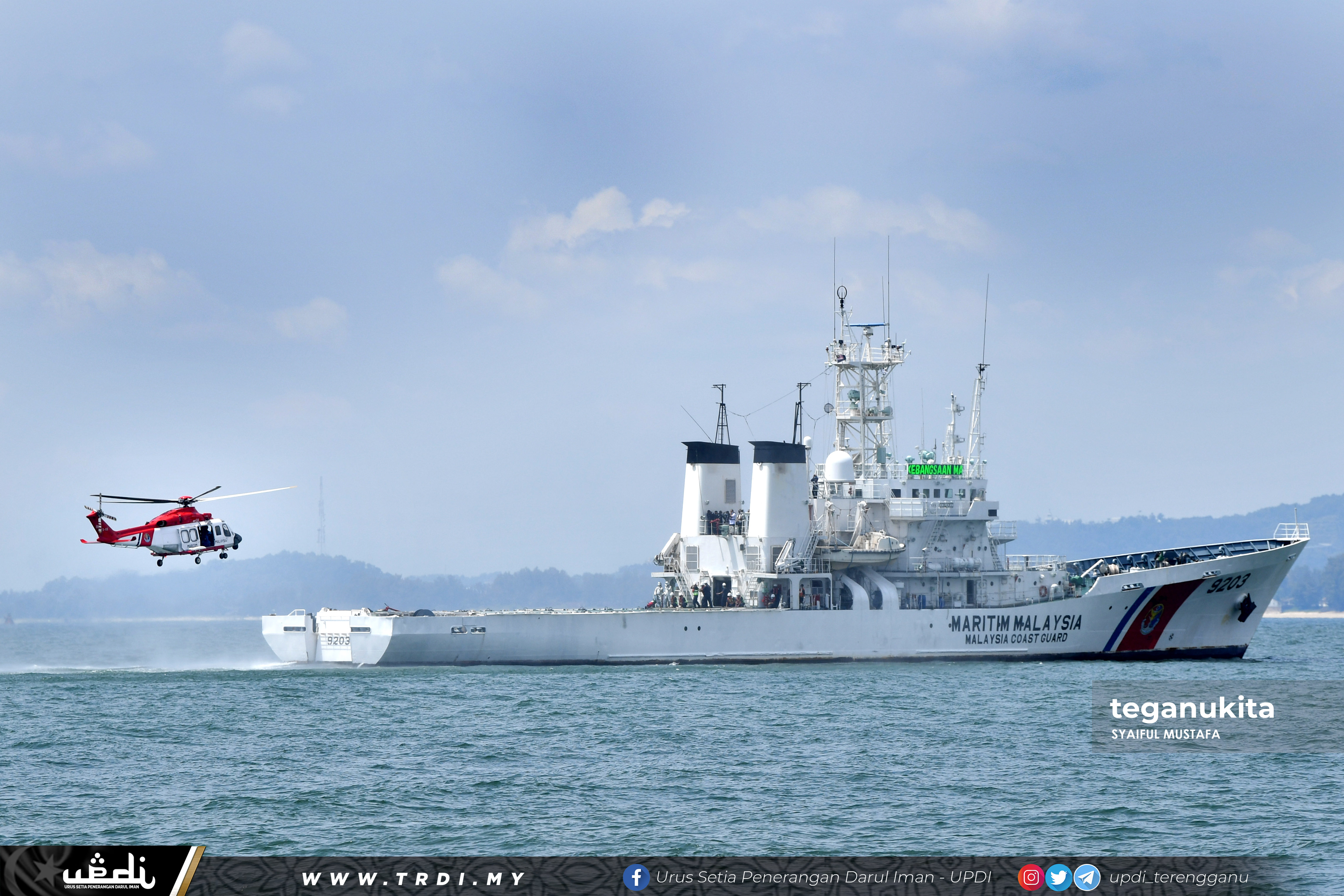Viewport: 1344px width, 896px height.
Task: Click the MARITIM MALAYSIA hull lettering
Action: 1015,623
